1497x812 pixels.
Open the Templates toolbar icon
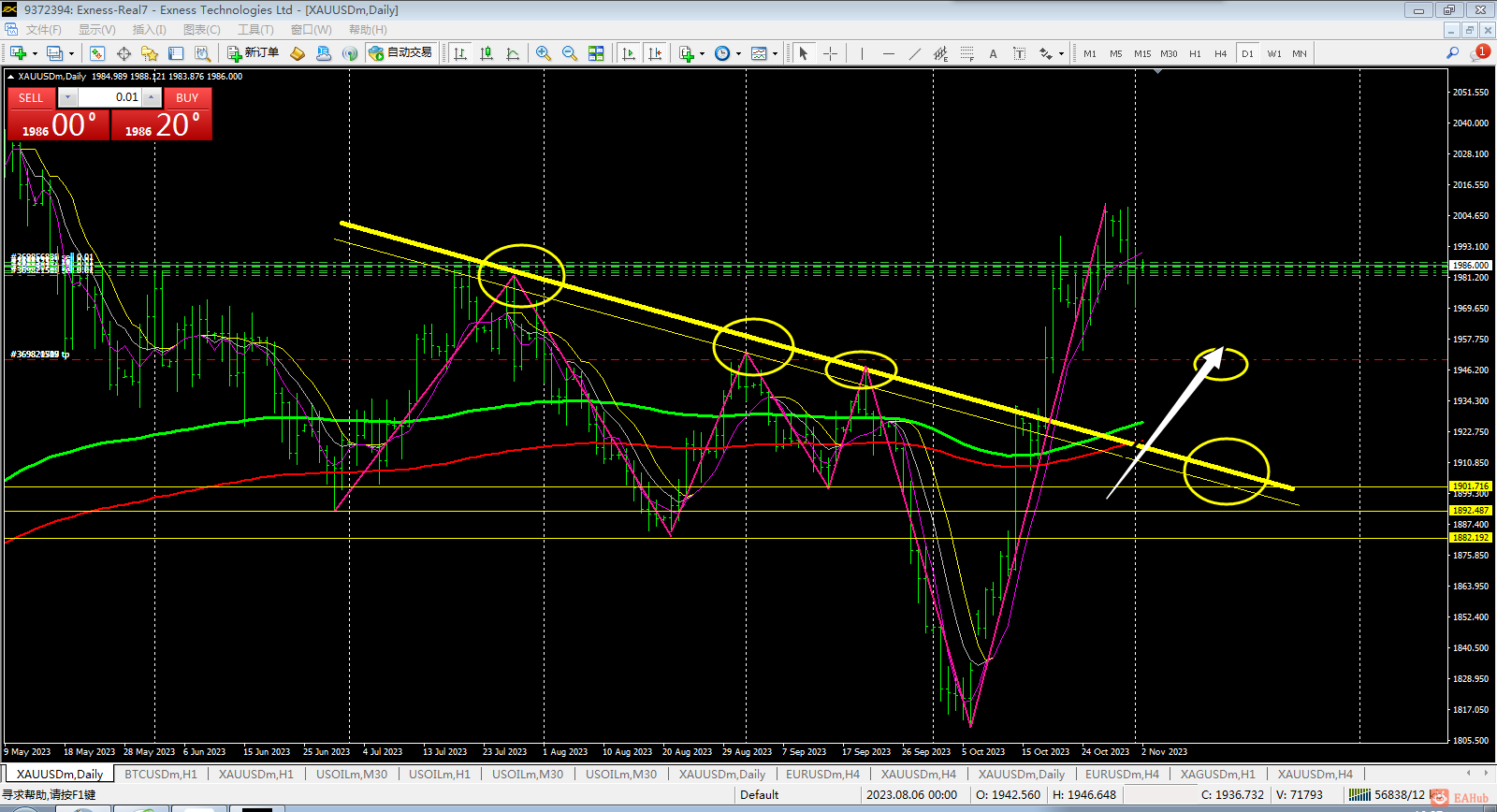click(x=759, y=53)
